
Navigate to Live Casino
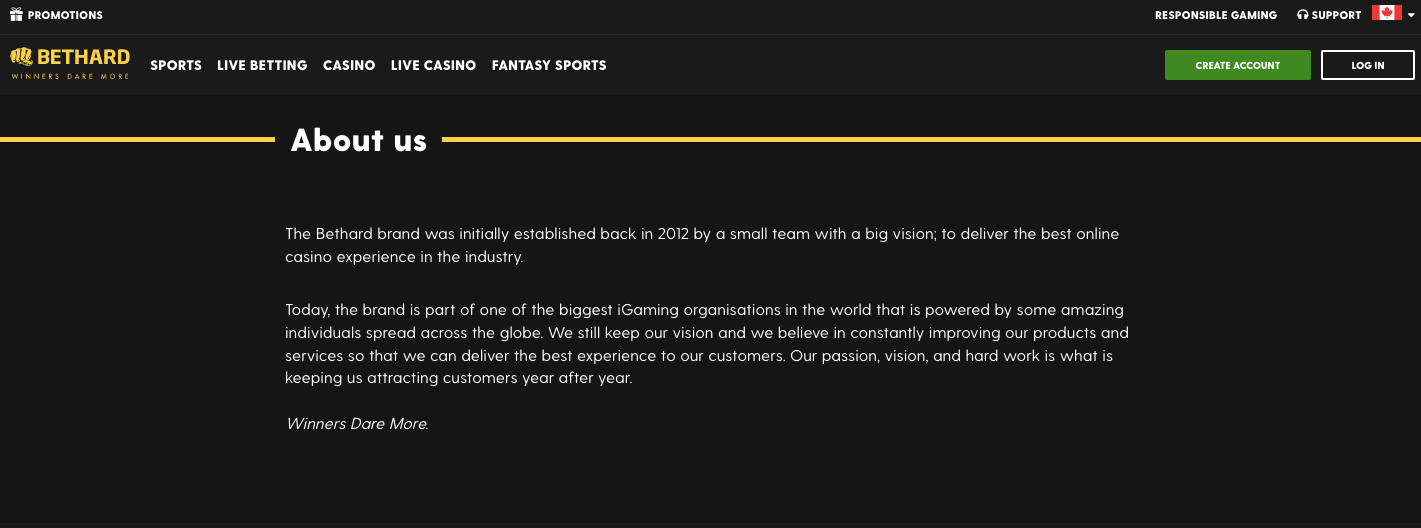tap(433, 65)
